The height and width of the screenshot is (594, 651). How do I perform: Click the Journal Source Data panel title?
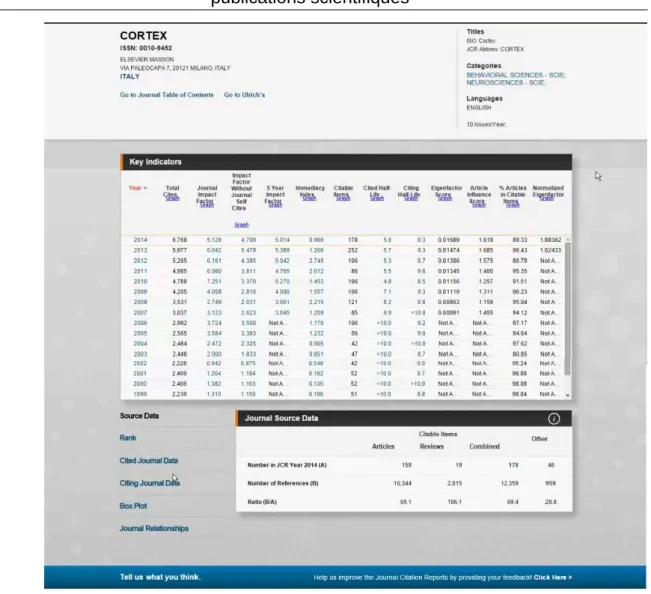tap(281, 418)
